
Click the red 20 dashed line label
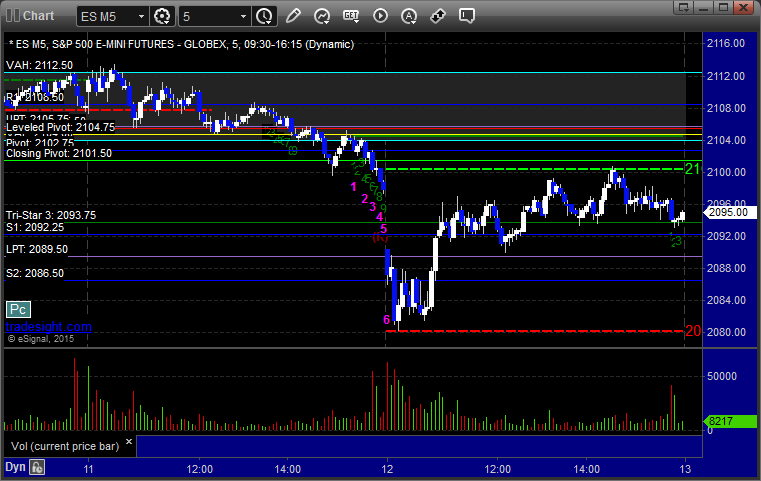coord(693,331)
